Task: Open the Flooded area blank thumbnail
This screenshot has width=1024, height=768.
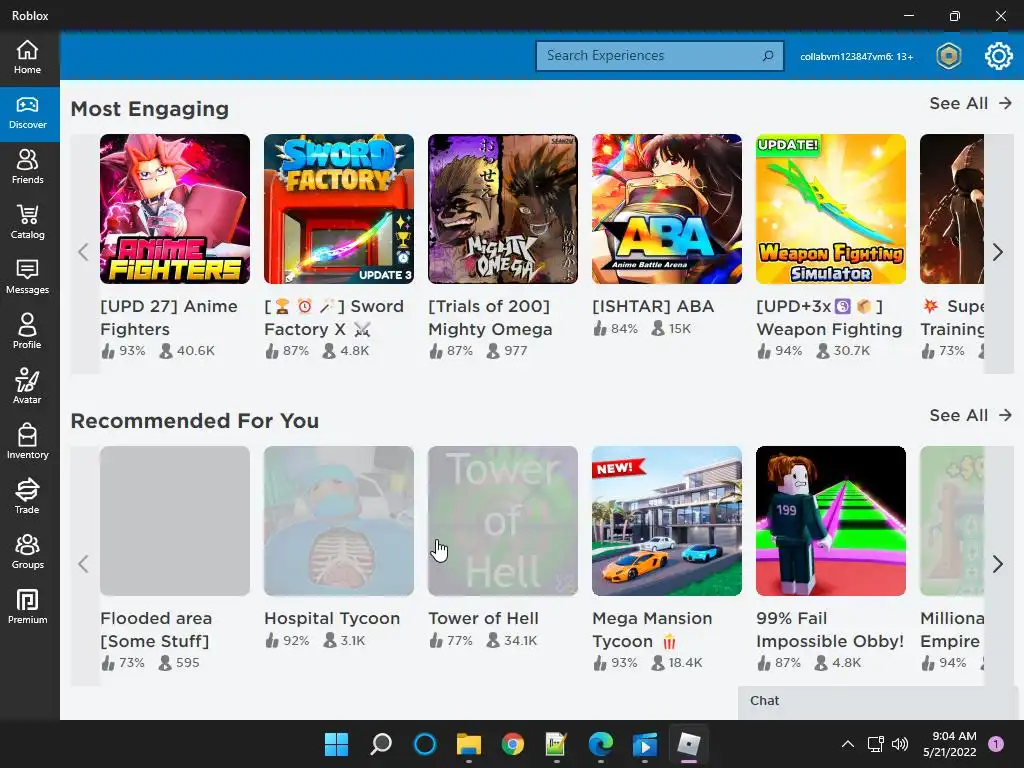Action: point(175,521)
